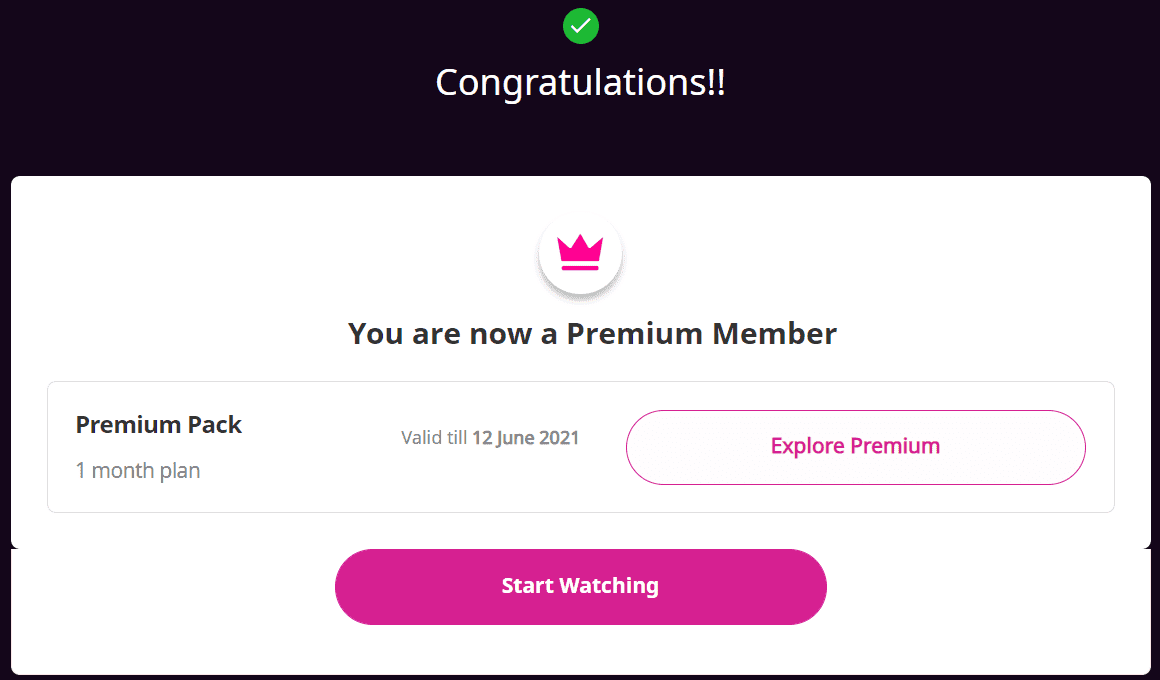Screen dimensions: 1160x680
Task: Click the Valid till 12 June 2021 date
Action: [x=490, y=438]
